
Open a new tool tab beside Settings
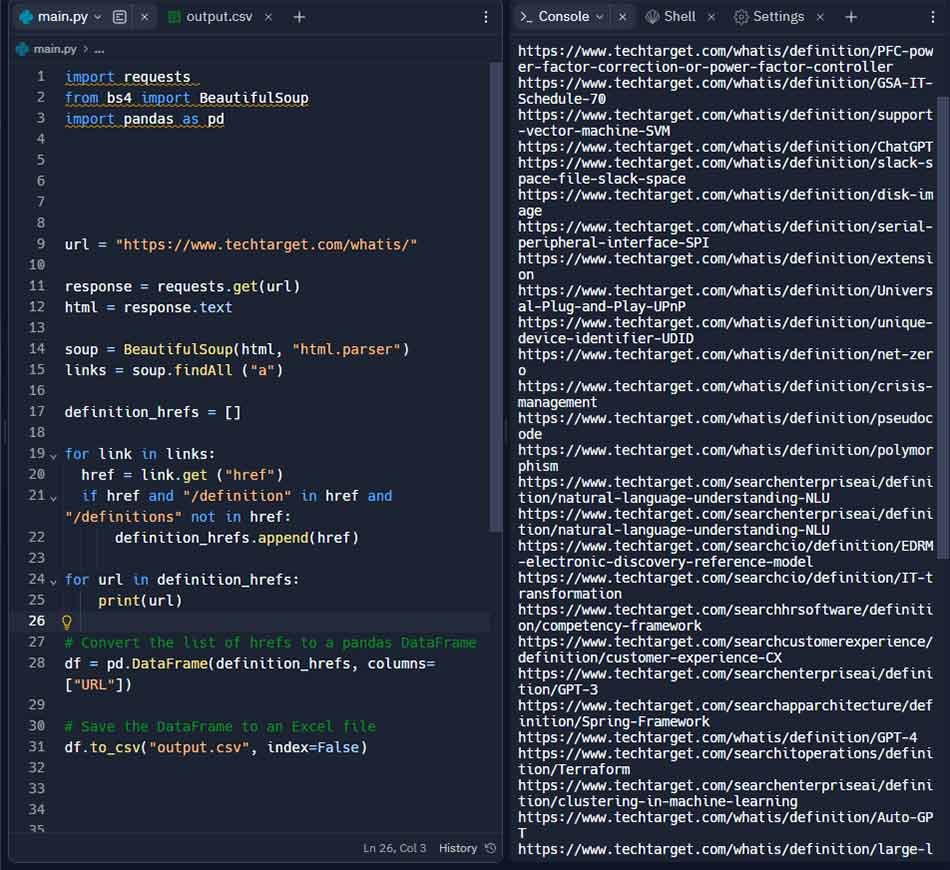(x=849, y=16)
